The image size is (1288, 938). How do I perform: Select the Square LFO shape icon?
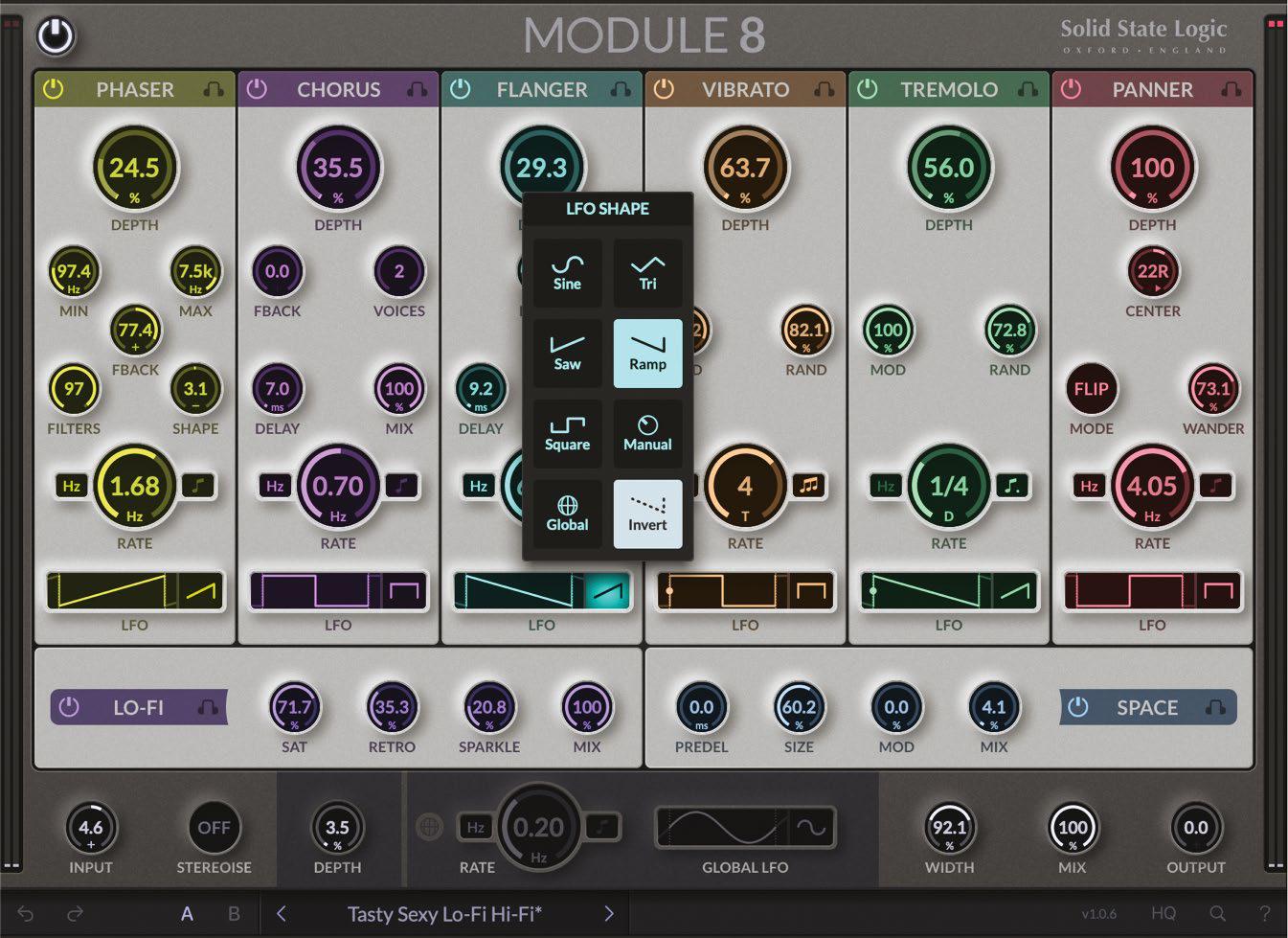[566, 433]
